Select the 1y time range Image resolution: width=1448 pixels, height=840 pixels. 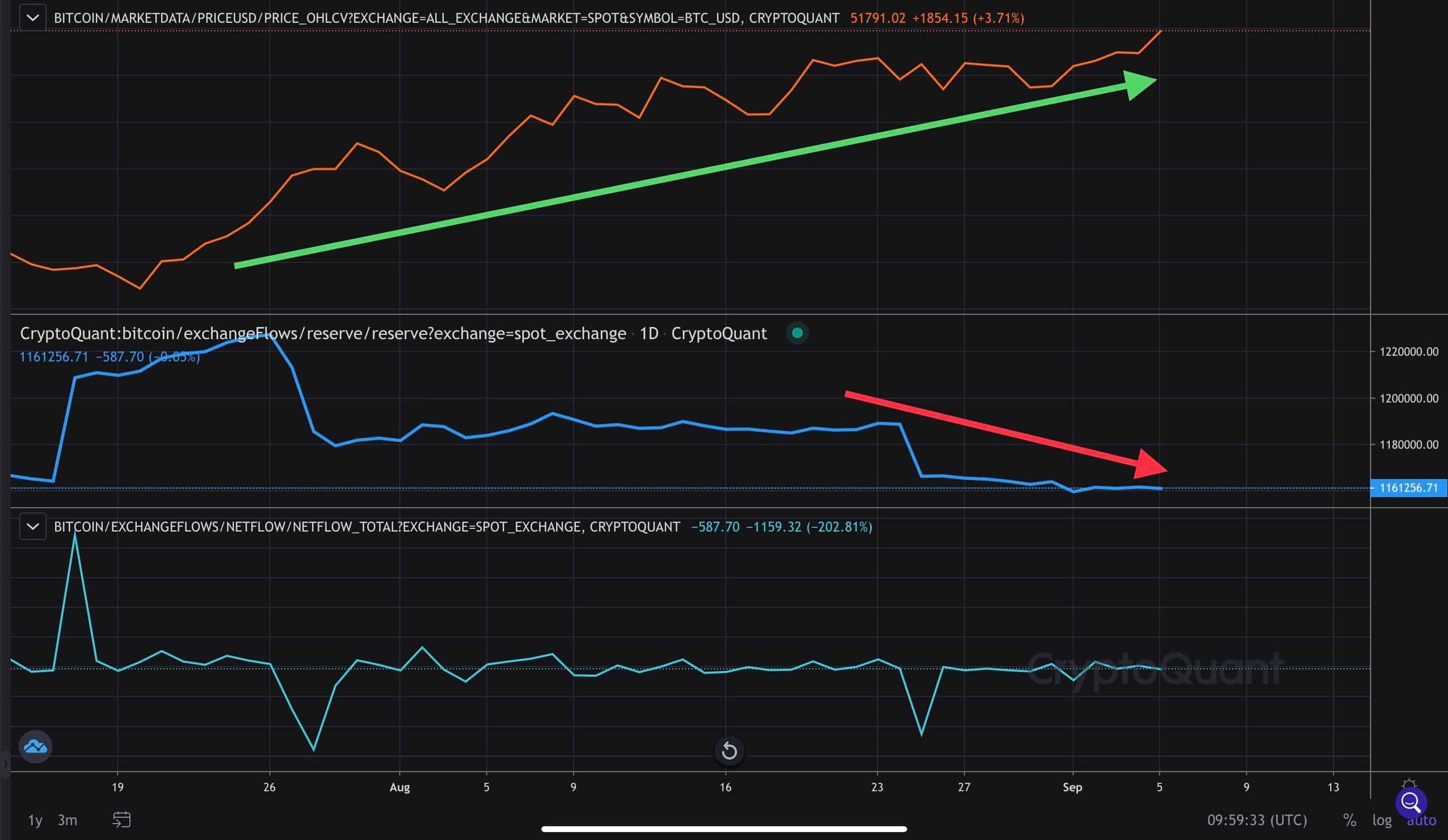tap(35, 820)
